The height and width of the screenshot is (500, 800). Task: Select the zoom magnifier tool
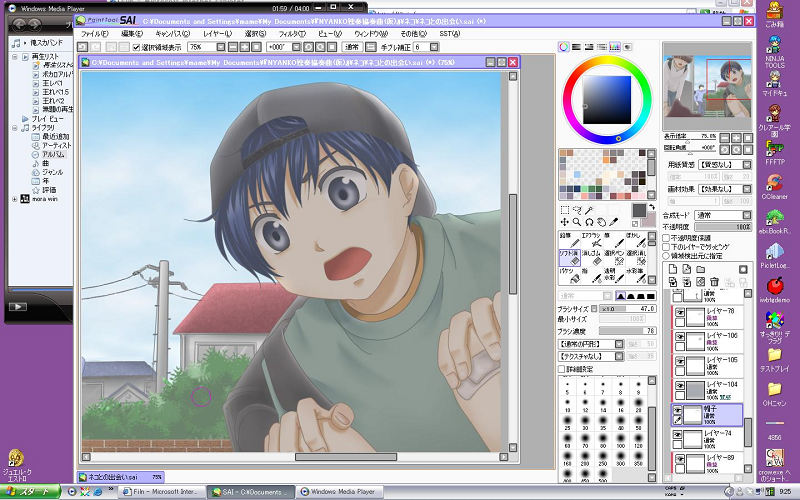point(577,222)
